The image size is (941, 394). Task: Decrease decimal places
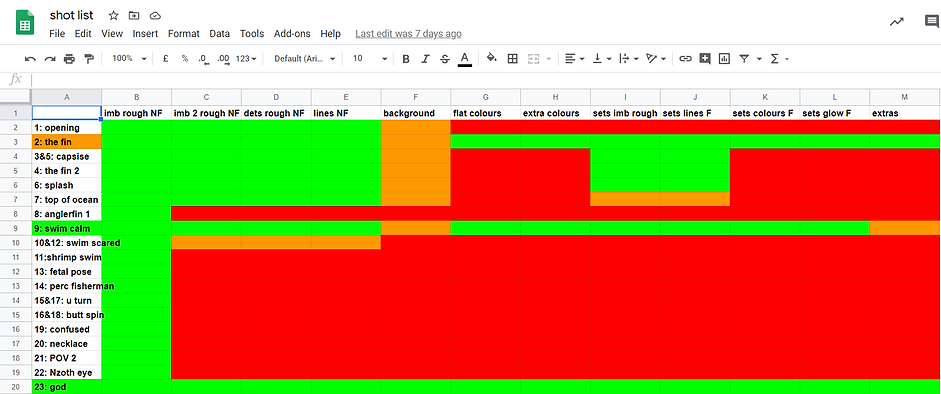point(203,59)
